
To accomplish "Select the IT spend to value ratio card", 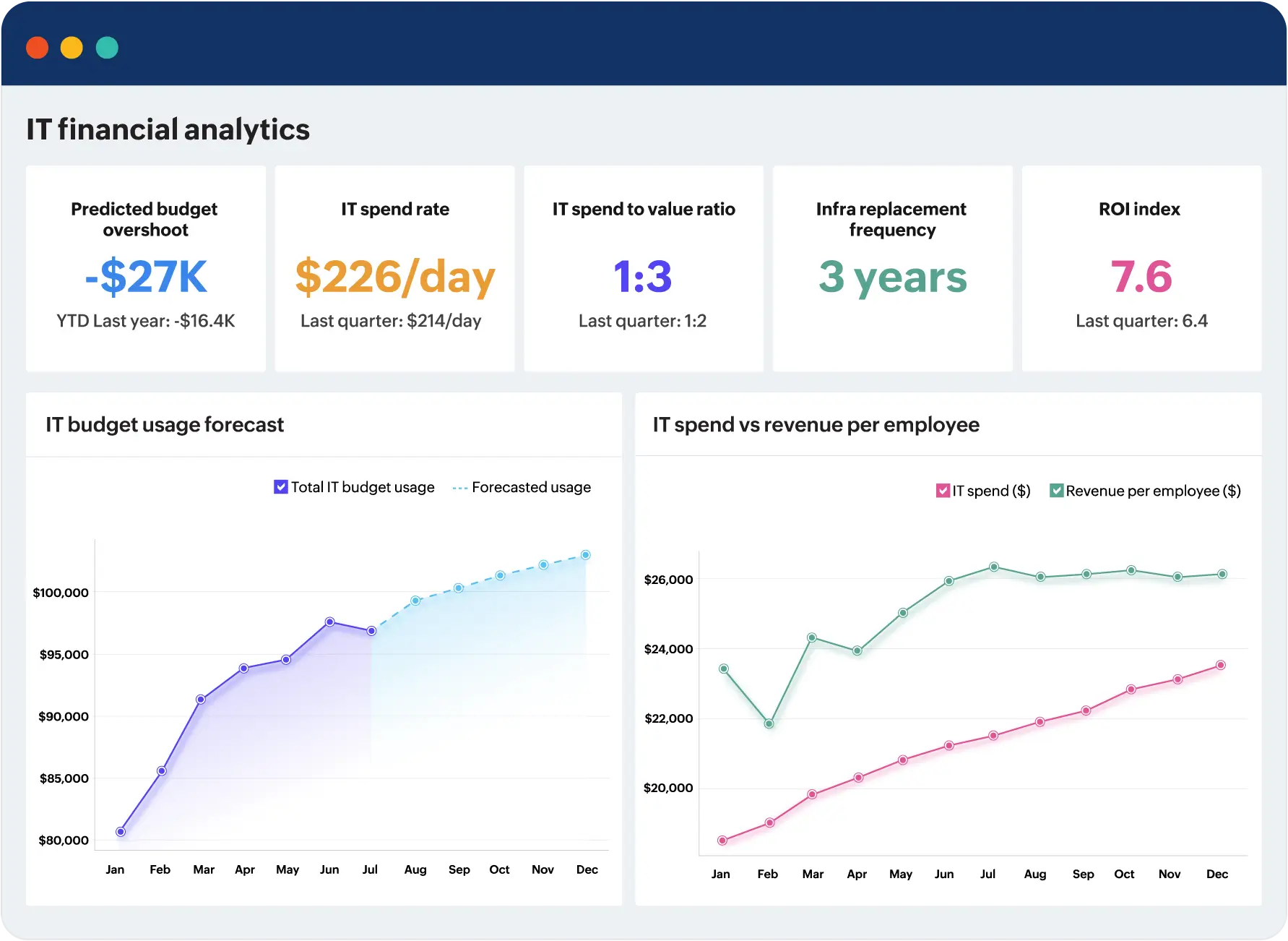I will click(x=643, y=269).
